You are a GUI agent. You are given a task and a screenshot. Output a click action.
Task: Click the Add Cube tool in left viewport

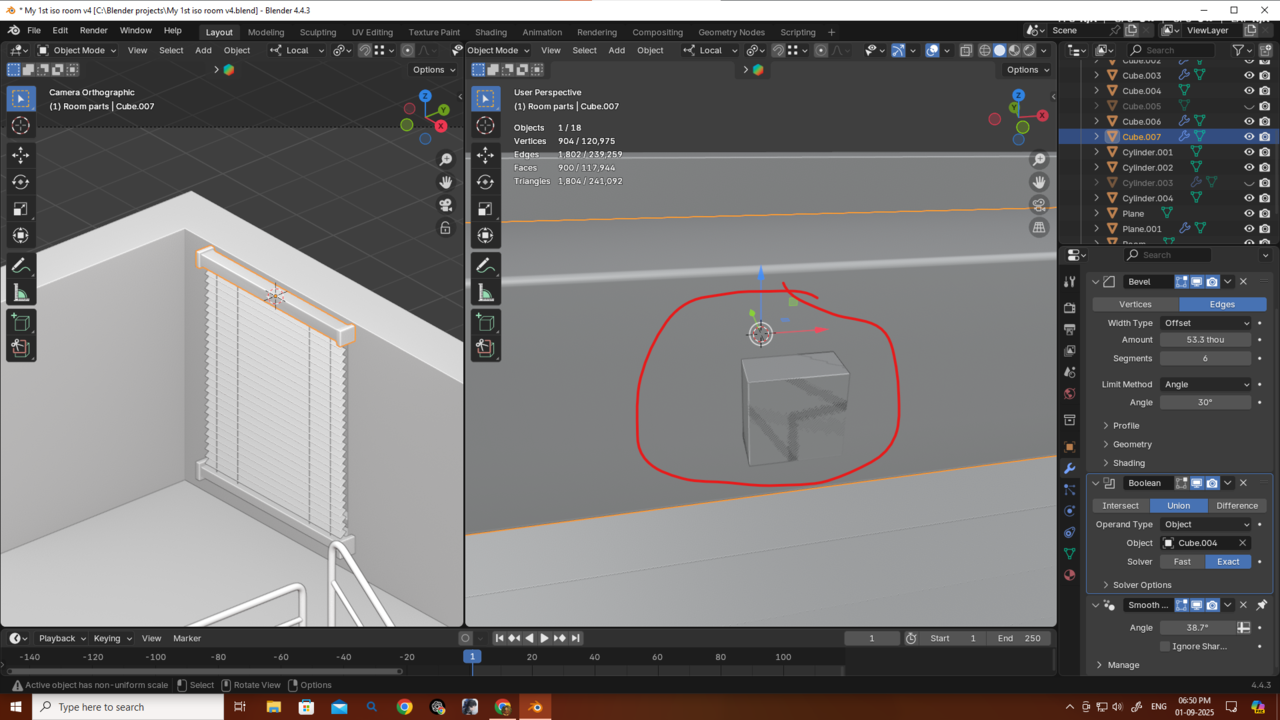(21, 322)
